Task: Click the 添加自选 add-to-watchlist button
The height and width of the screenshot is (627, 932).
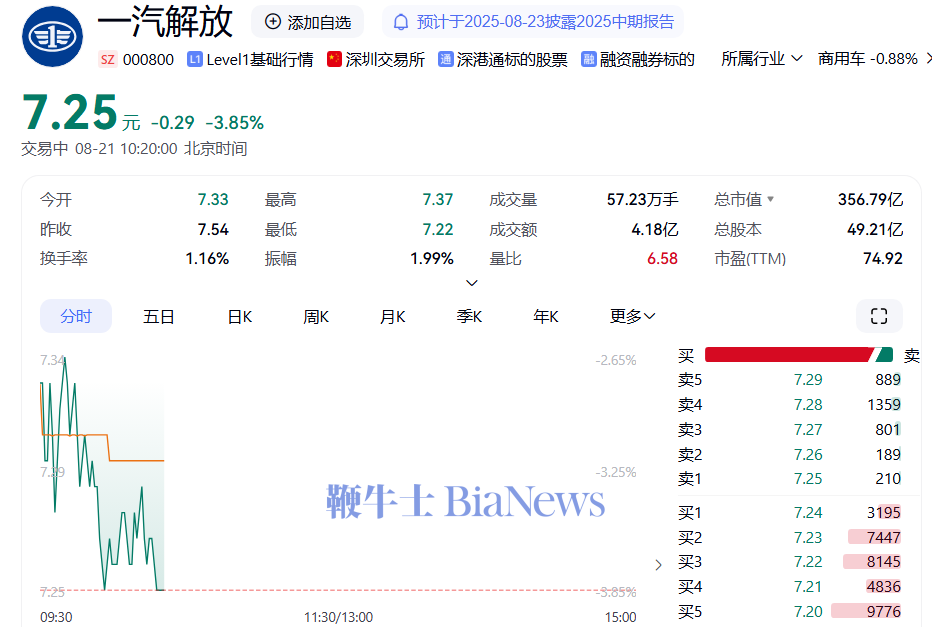Action: pos(307,22)
